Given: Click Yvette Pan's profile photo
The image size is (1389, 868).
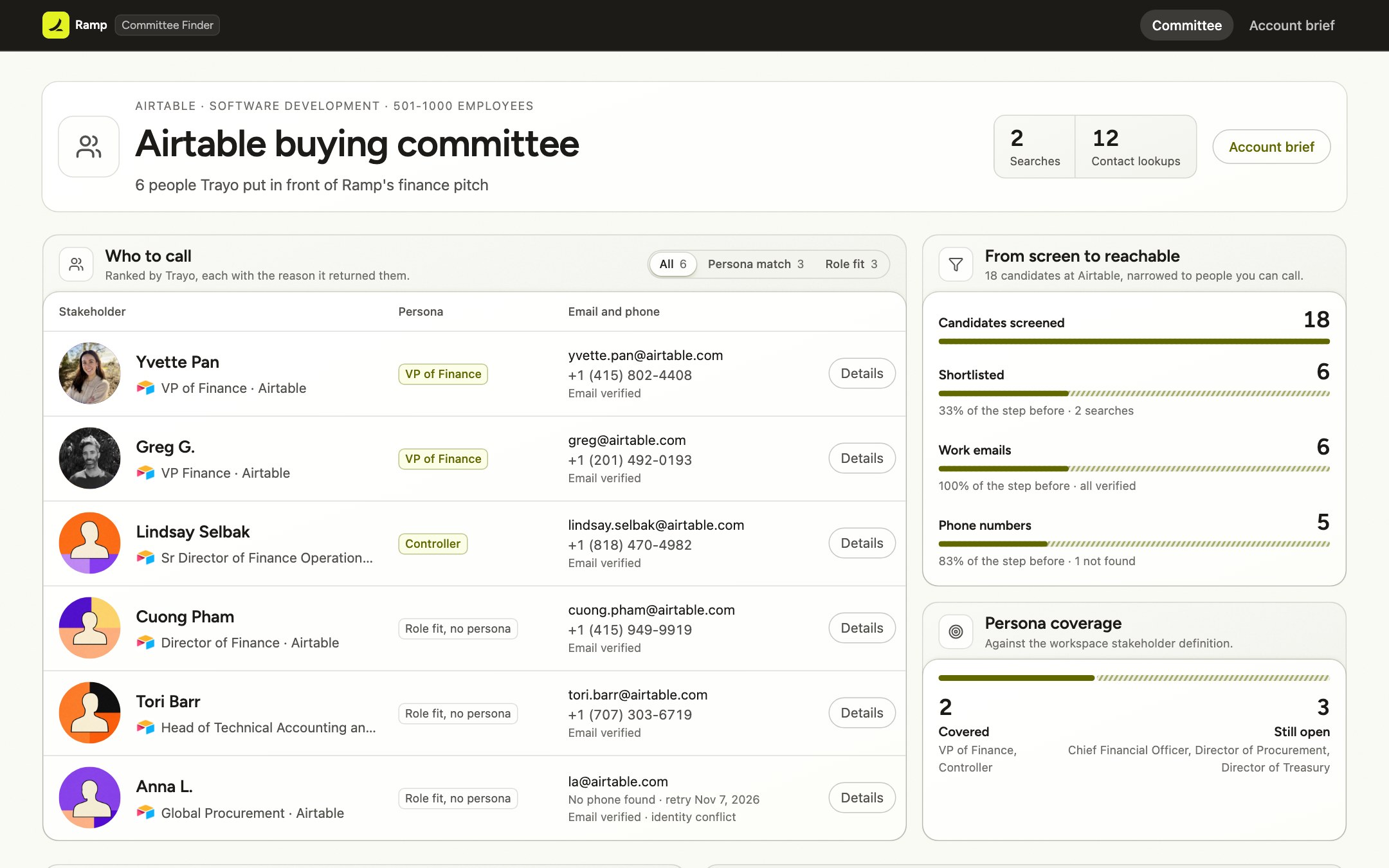Looking at the screenshot, I should pos(89,373).
